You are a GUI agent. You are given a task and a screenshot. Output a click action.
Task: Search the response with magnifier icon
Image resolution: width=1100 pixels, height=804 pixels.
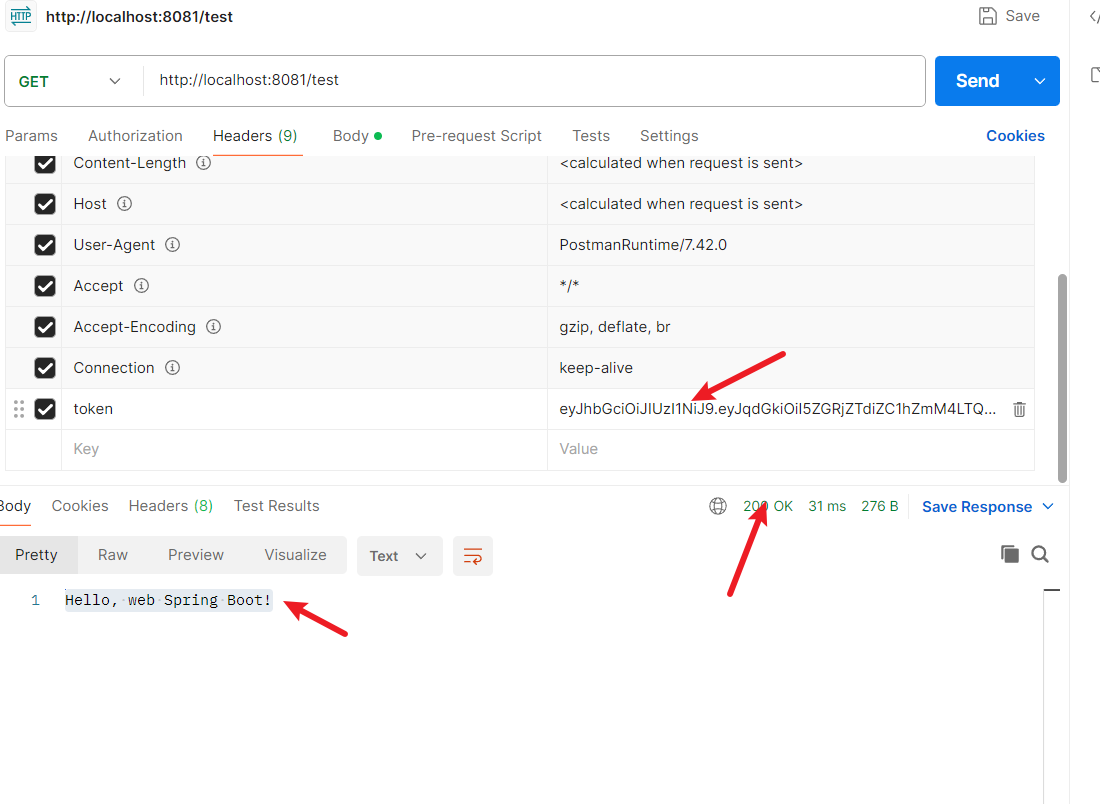click(1040, 554)
